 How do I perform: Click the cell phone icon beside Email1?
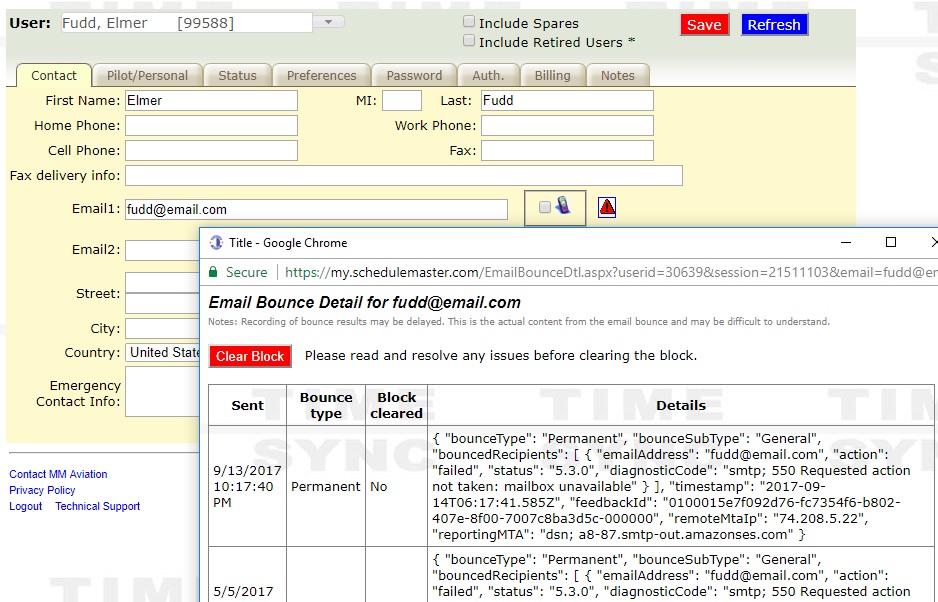click(562, 205)
